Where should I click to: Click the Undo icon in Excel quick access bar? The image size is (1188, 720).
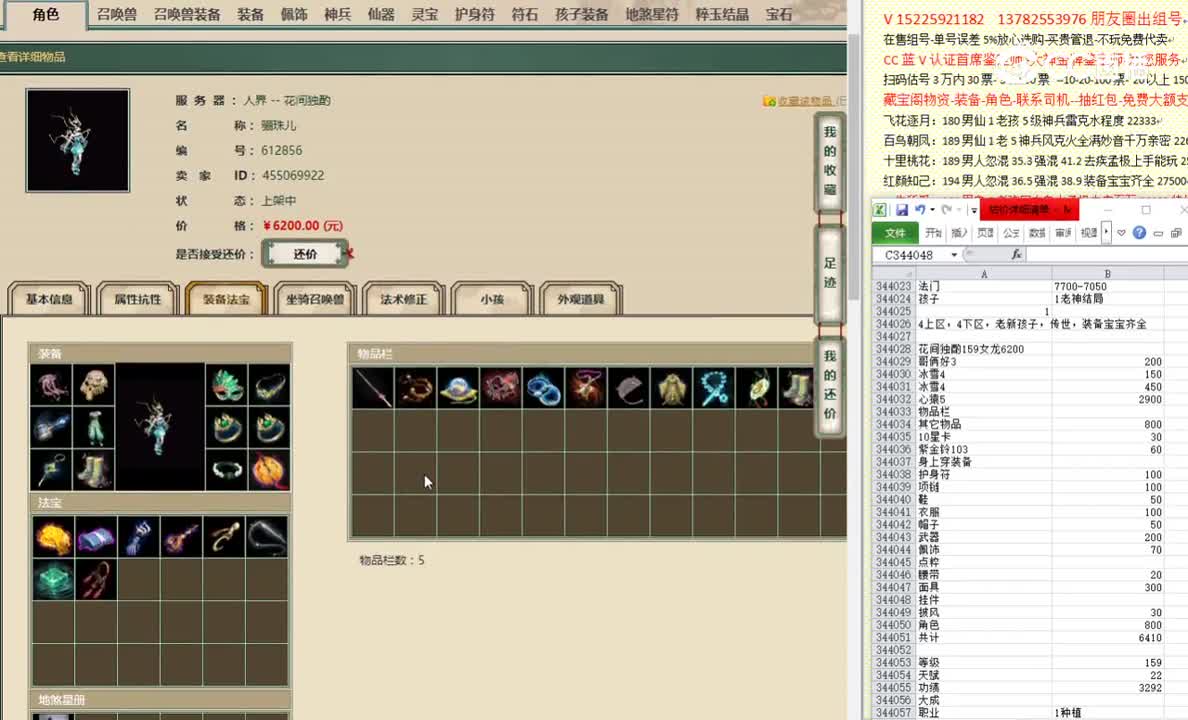[x=921, y=209]
